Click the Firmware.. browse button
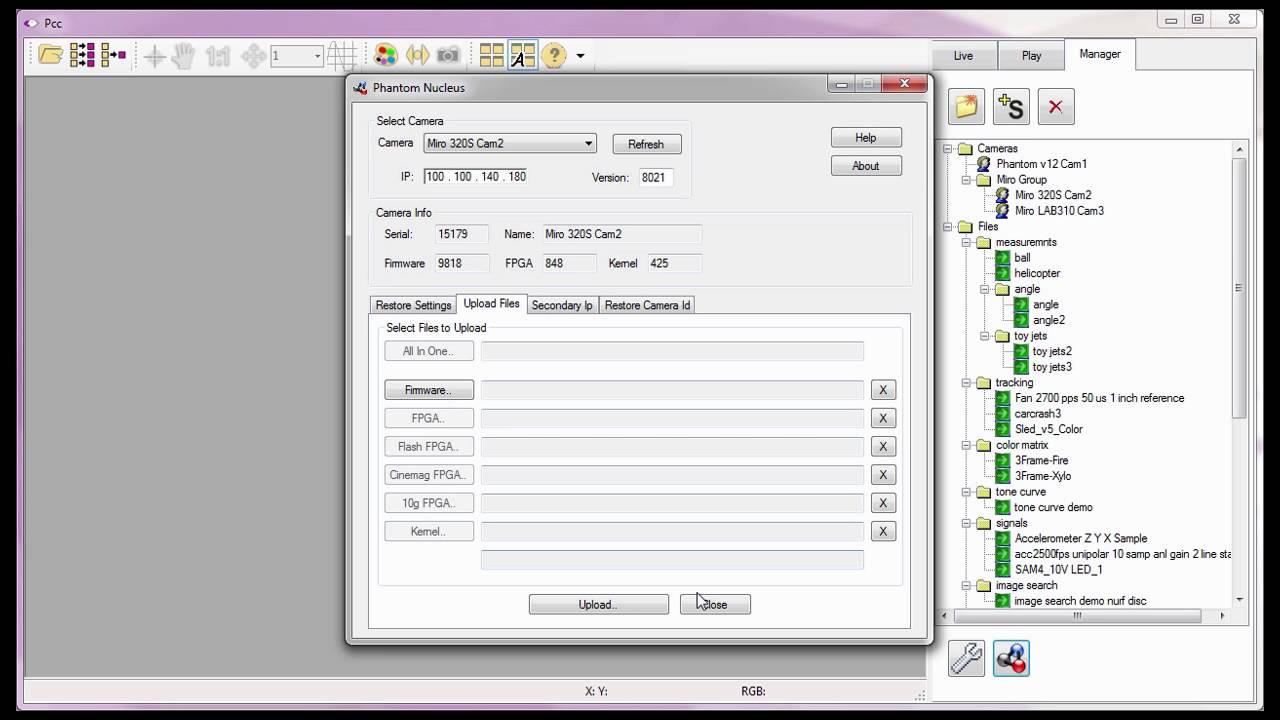 429,390
